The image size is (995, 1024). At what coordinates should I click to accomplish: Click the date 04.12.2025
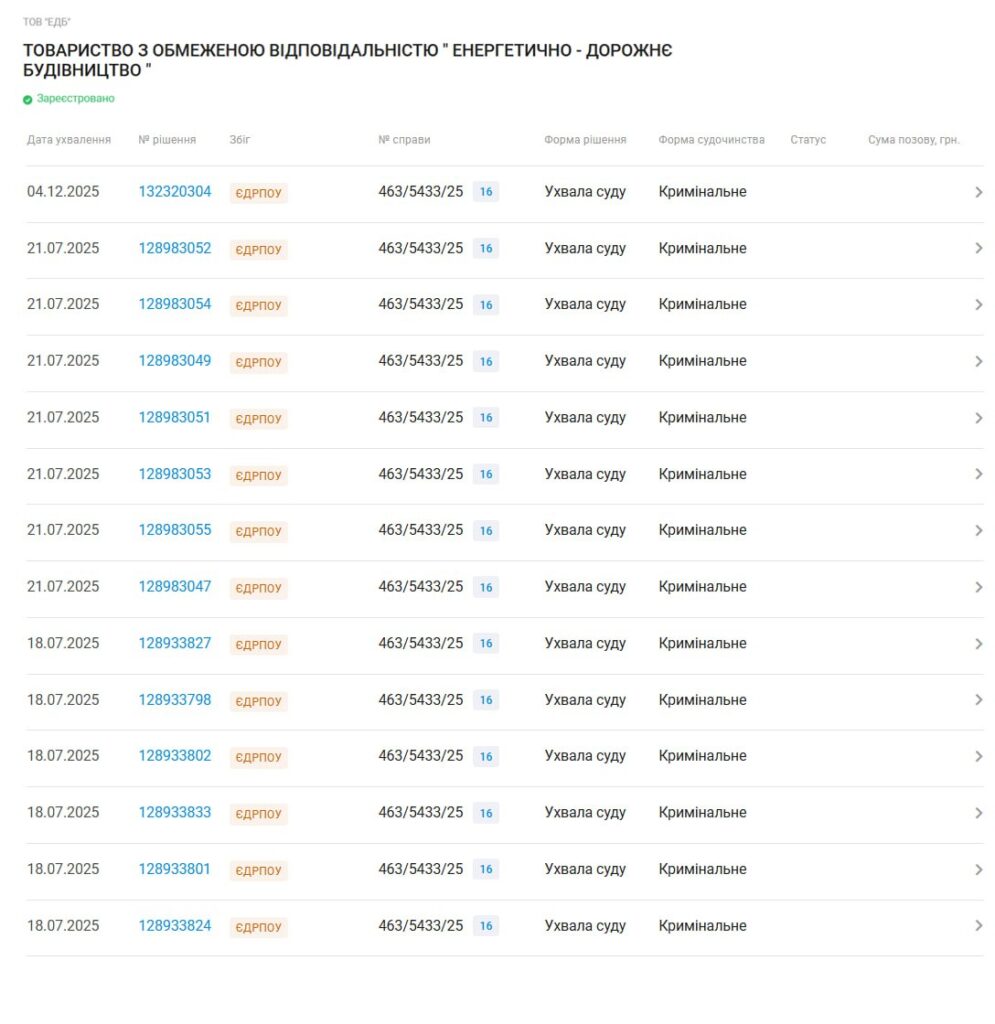pos(63,191)
